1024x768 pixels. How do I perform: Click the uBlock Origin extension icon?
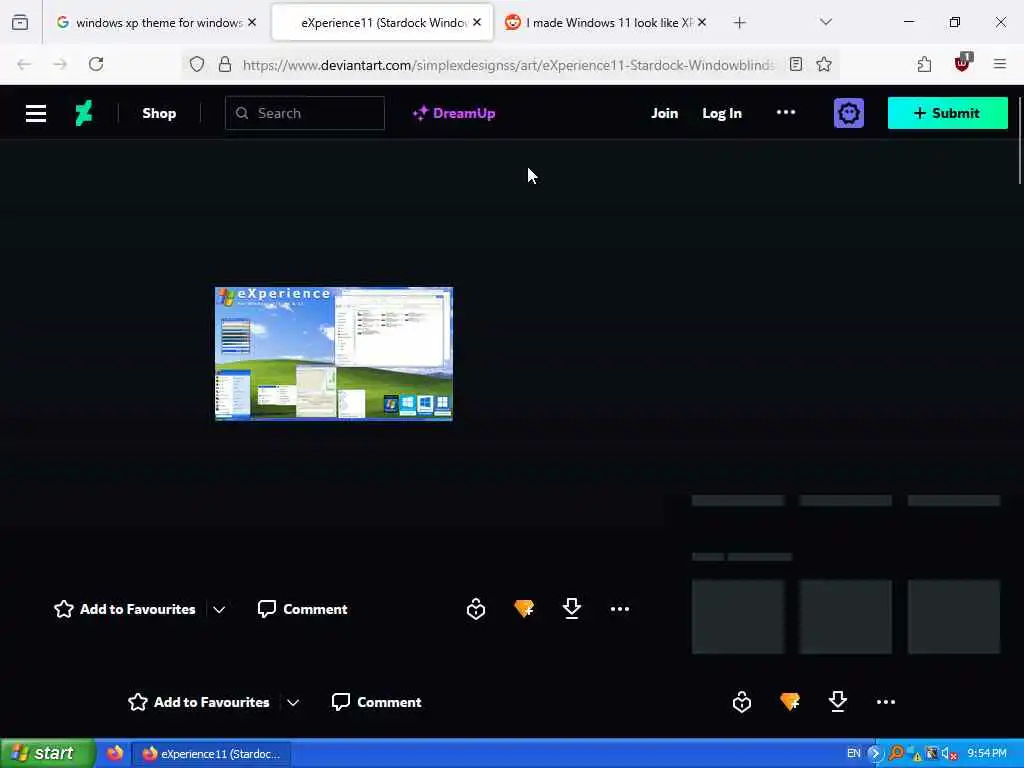(x=962, y=63)
